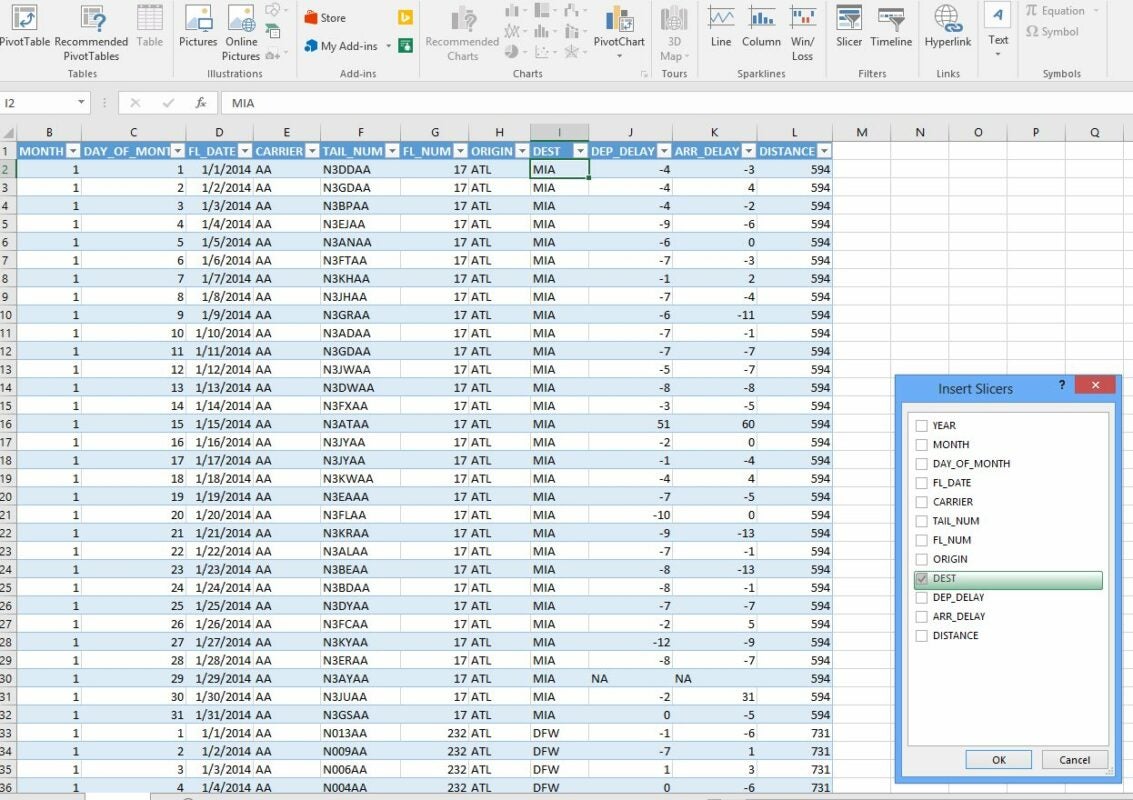
Task: Check the YEAR slicer checkbox
Action: point(921,425)
